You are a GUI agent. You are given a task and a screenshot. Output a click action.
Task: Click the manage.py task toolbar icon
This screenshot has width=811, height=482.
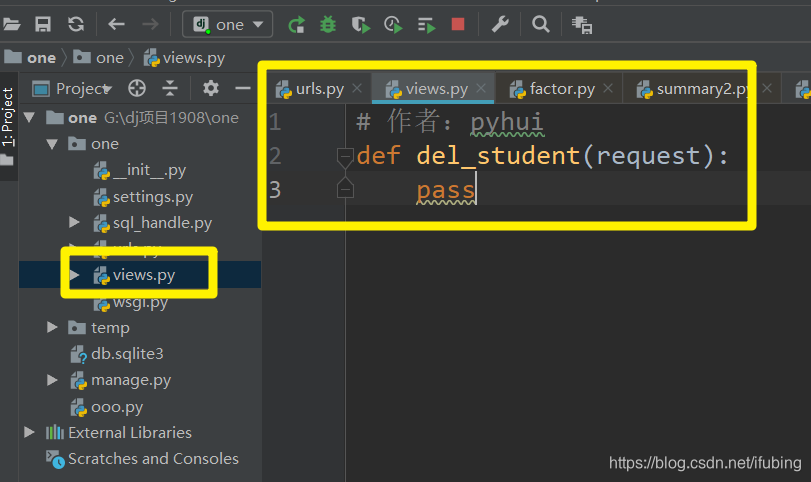pyautogui.click(x=582, y=25)
